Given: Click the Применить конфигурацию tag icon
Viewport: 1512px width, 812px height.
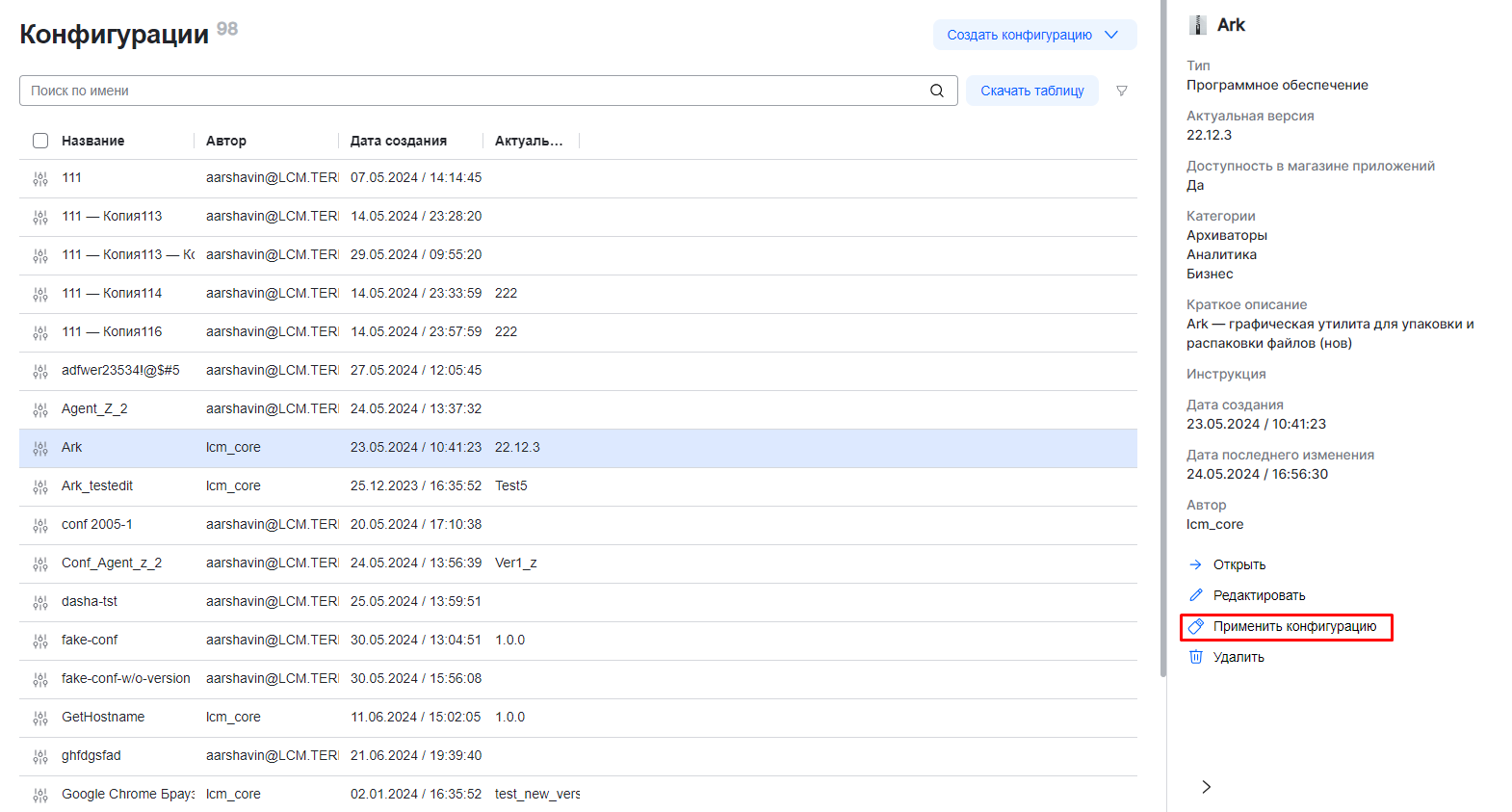Looking at the screenshot, I should coord(1196,626).
